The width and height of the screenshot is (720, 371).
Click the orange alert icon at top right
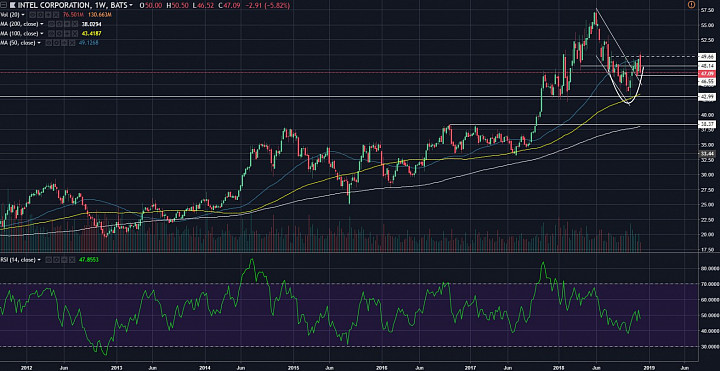(x=692, y=5)
